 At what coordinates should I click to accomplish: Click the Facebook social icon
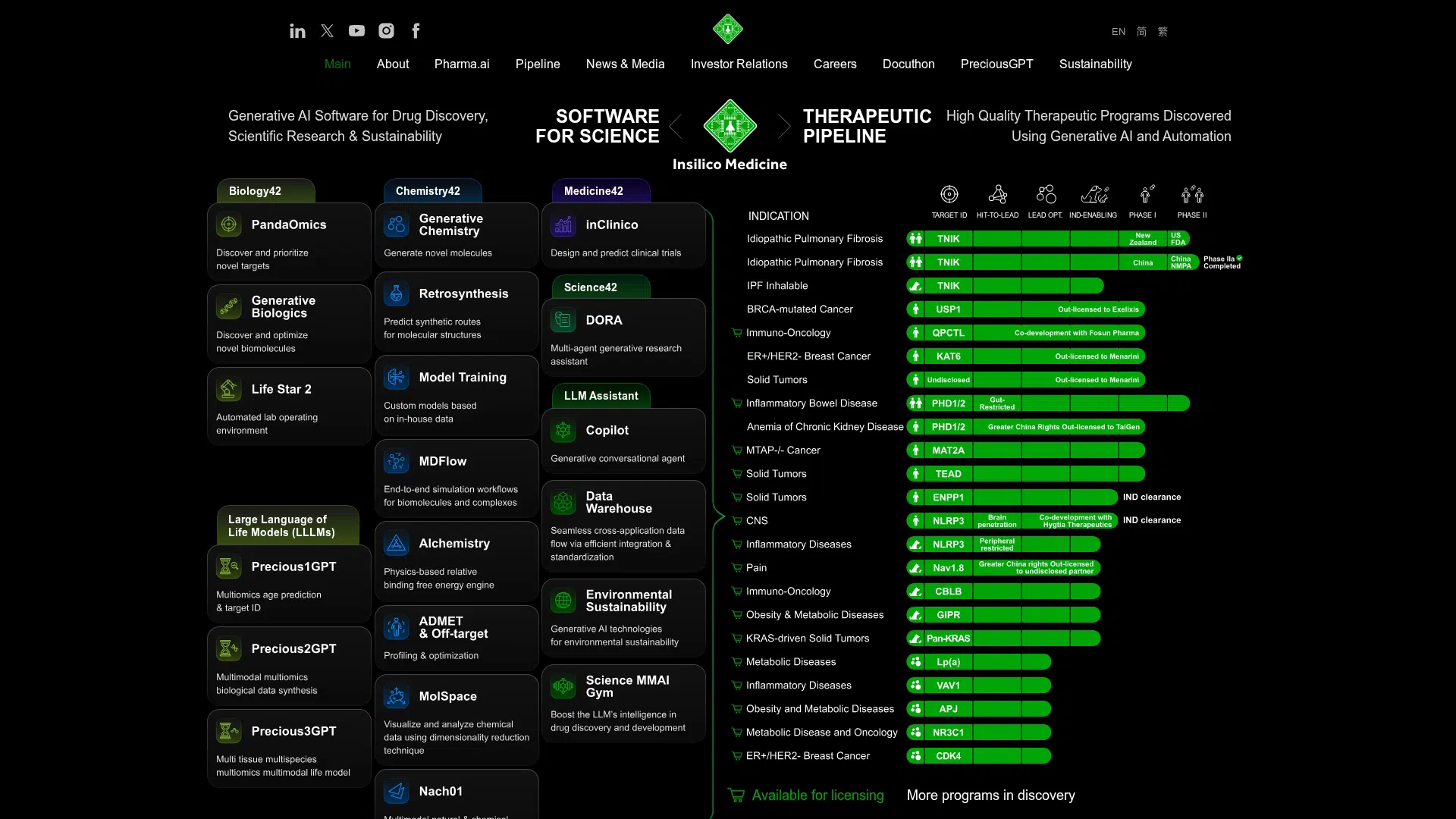(416, 31)
